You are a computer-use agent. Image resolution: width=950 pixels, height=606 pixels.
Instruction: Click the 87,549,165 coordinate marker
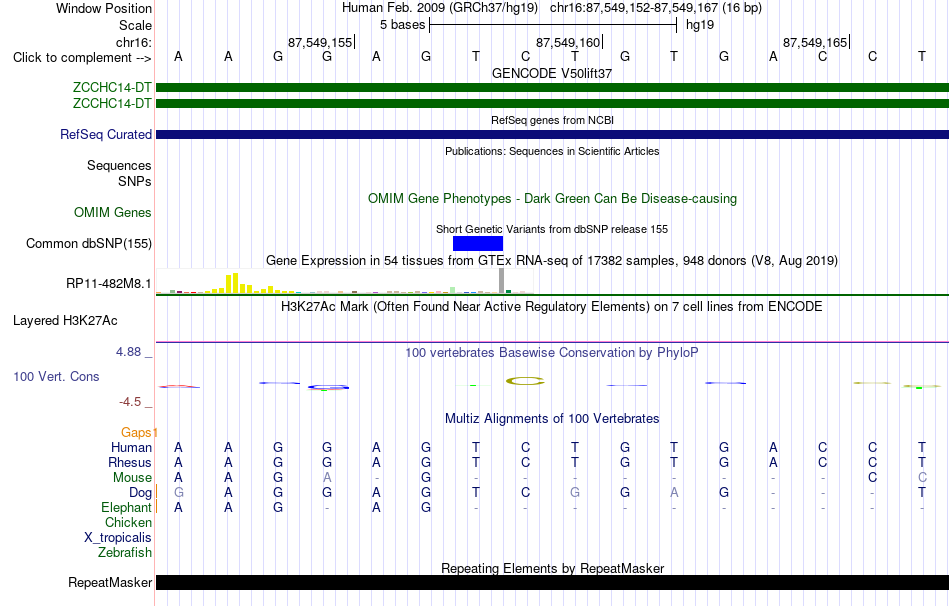click(x=815, y=42)
